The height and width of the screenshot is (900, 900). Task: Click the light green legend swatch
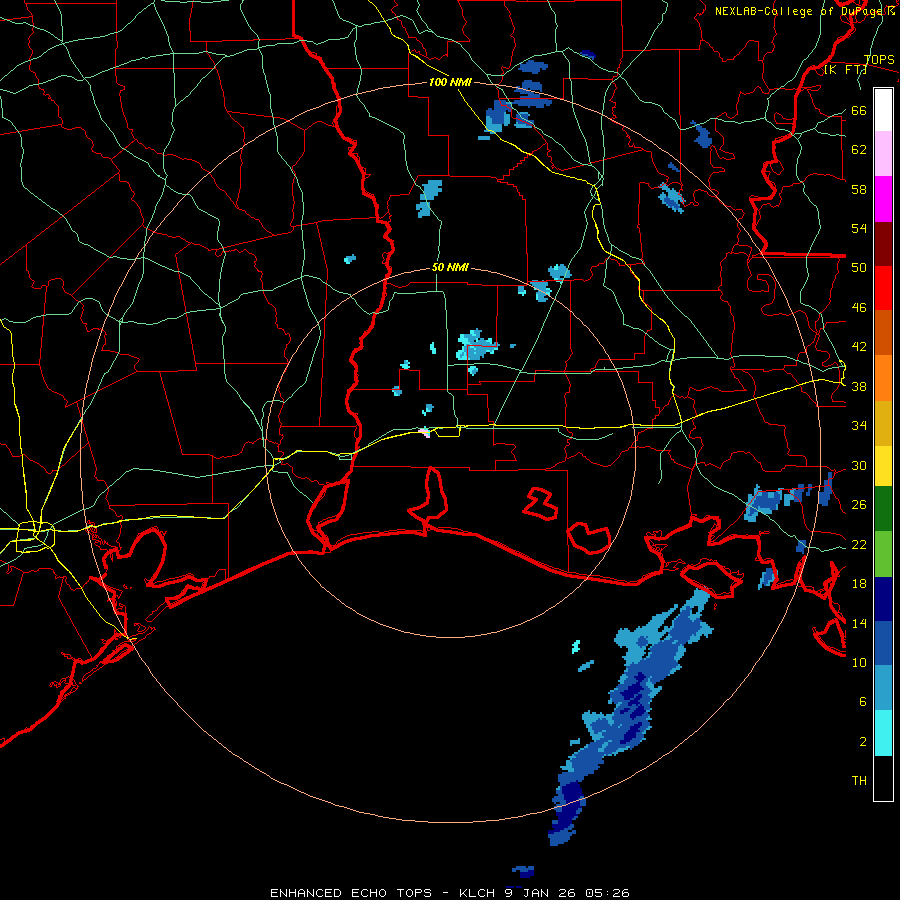point(883,554)
